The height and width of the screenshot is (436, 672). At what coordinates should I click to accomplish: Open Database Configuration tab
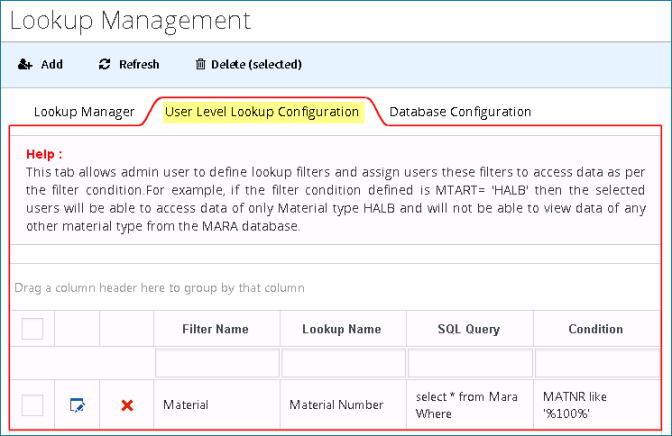[x=460, y=112]
